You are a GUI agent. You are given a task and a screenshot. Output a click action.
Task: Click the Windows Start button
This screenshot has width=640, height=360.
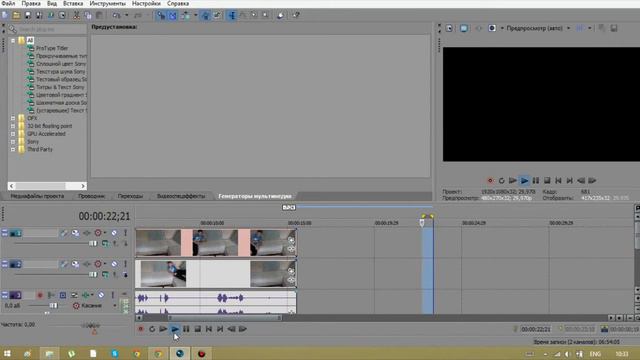(7, 353)
